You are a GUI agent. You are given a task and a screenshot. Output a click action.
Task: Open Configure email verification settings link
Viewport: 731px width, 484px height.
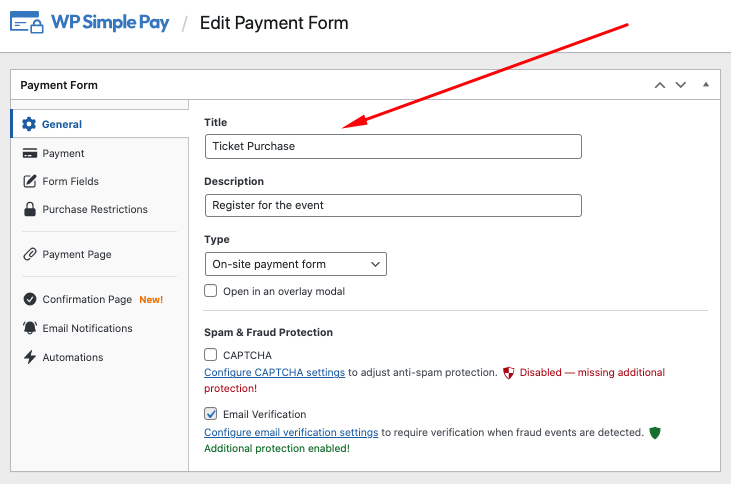point(291,432)
